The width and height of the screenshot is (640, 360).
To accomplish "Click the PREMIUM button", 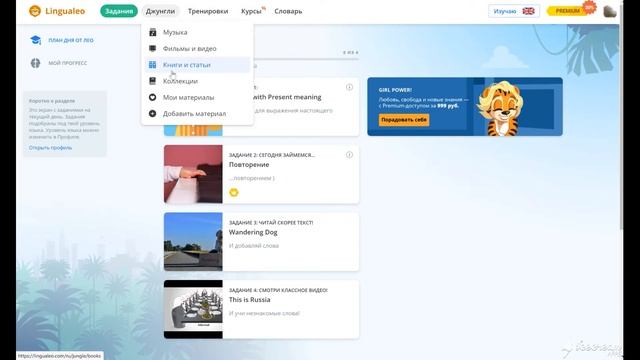I will (568, 11).
